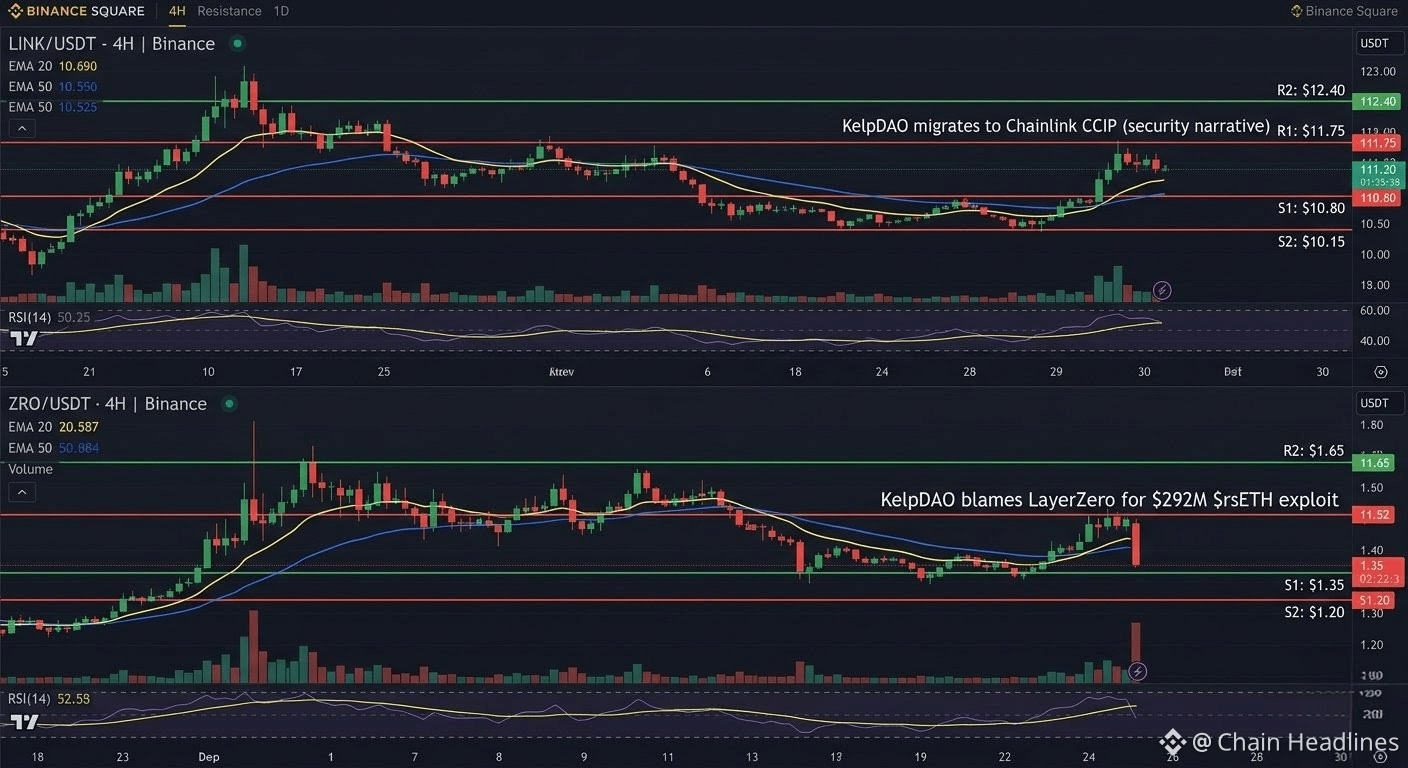Screen dimensions: 1408x768
Task: Click the red 111.75 price label
Action: [1376, 144]
